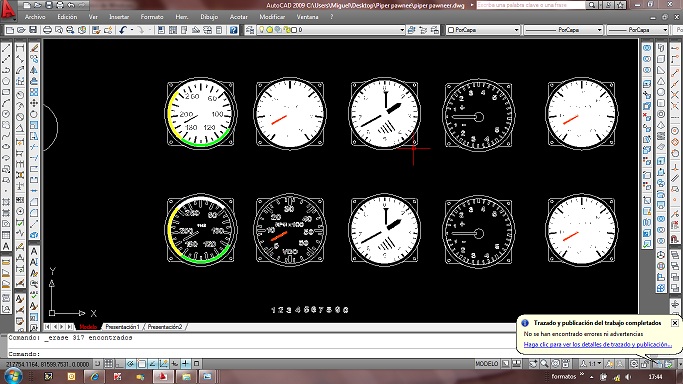
Task: Expand the Undo history arrow
Action: pyautogui.click(x=132, y=30)
